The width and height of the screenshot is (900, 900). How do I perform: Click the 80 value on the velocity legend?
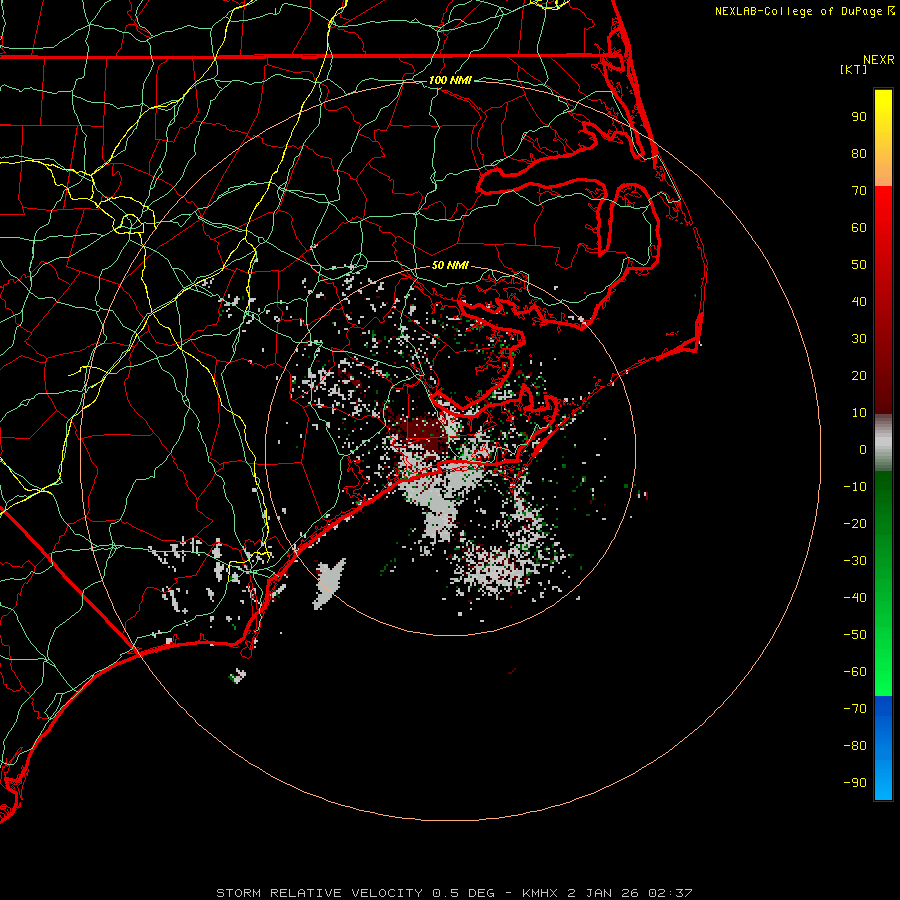point(859,153)
